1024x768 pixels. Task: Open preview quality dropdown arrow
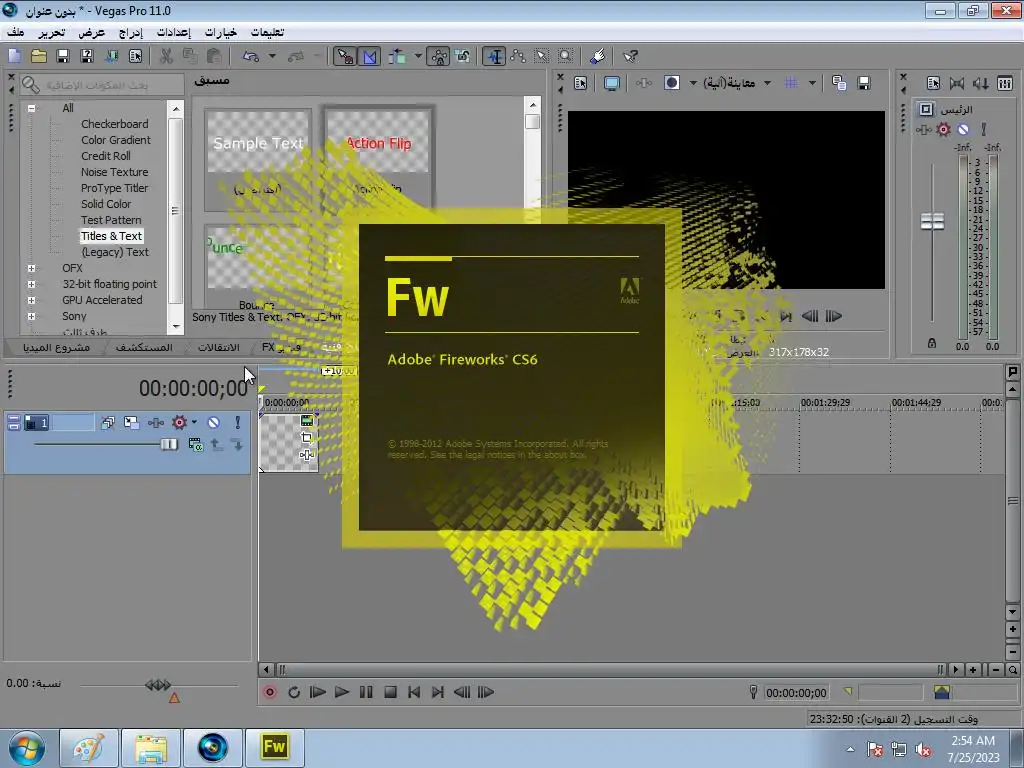pyautogui.click(x=767, y=83)
